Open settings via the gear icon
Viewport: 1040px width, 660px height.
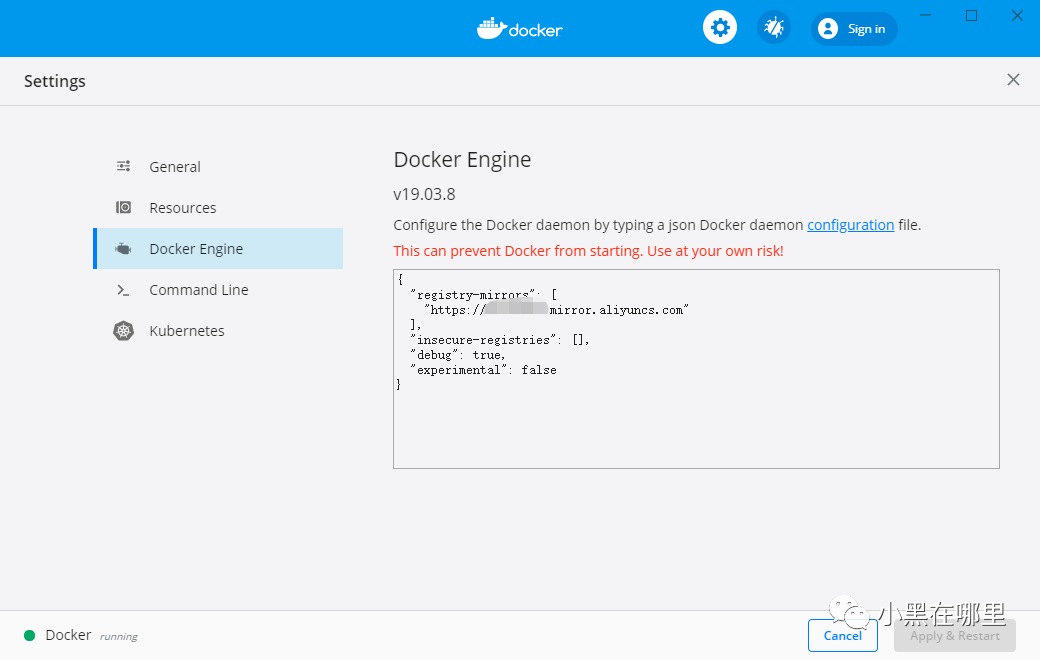point(720,28)
